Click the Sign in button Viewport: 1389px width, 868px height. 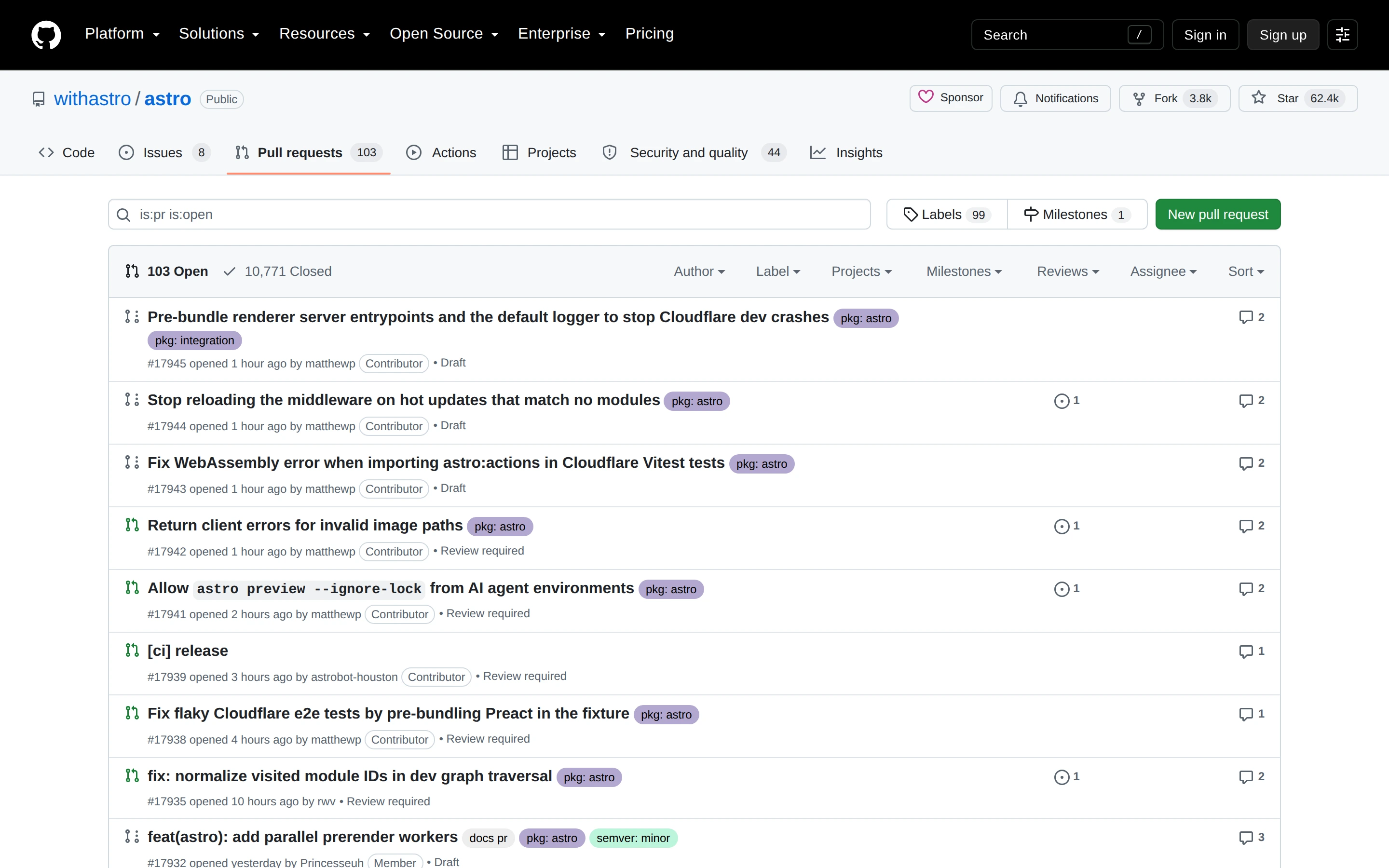(1205, 35)
